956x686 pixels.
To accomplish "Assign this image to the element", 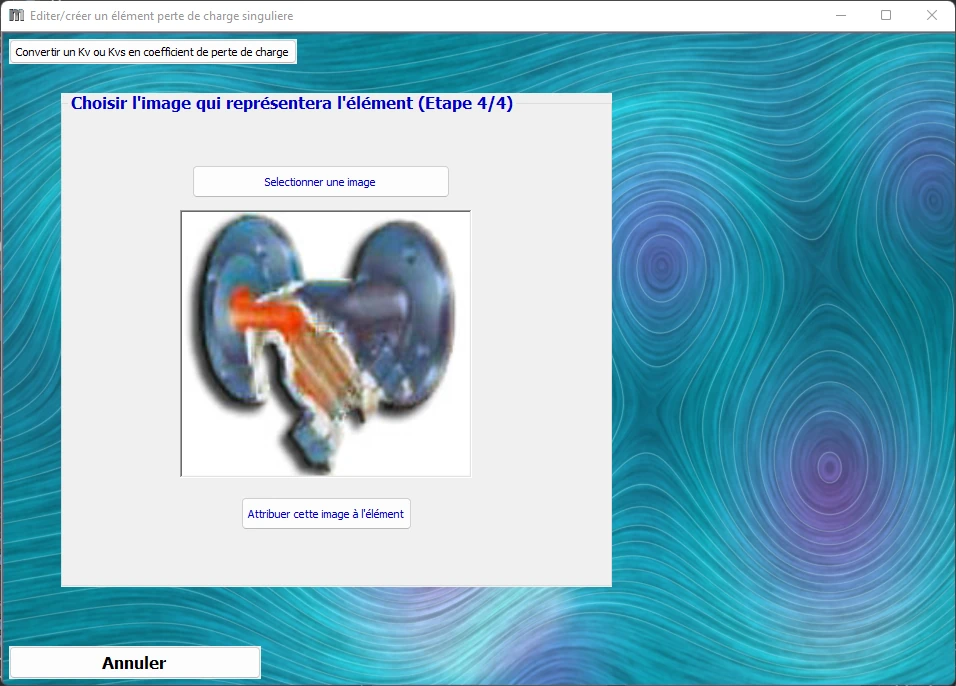I will (326, 514).
